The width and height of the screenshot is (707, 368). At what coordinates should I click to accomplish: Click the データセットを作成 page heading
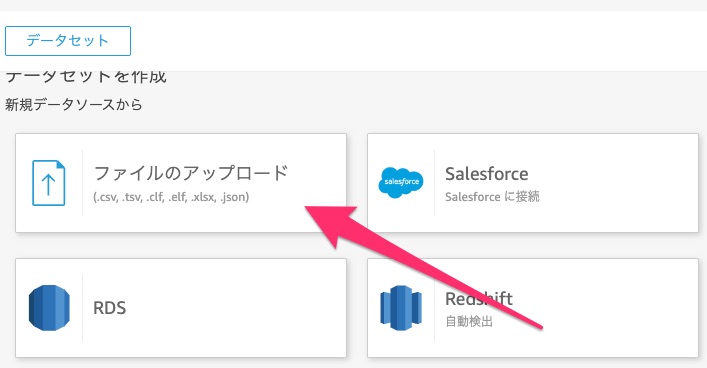(x=86, y=77)
